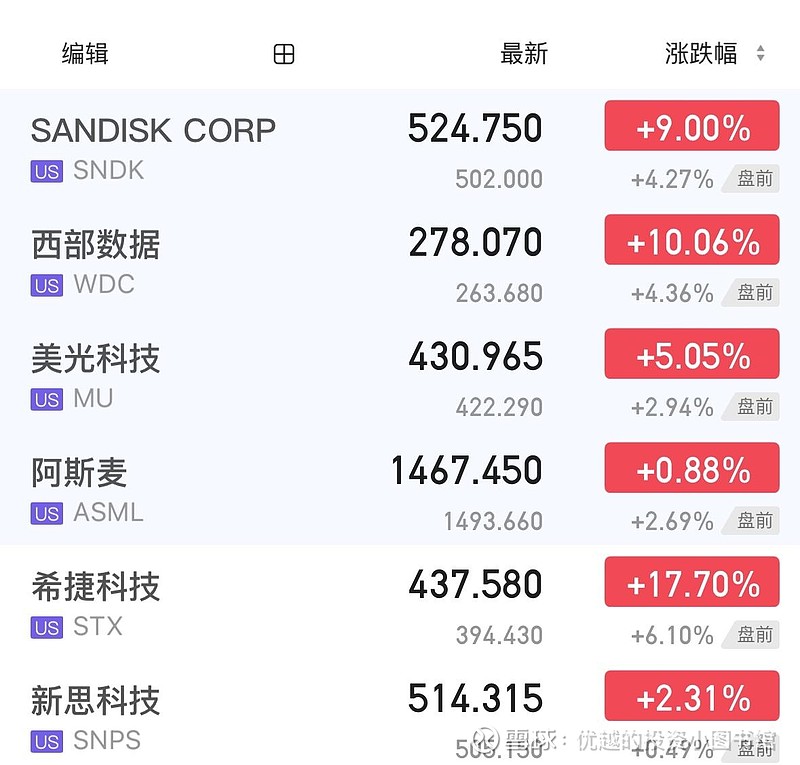
Task: Click the US market badge beside MU
Action: (47, 399)
